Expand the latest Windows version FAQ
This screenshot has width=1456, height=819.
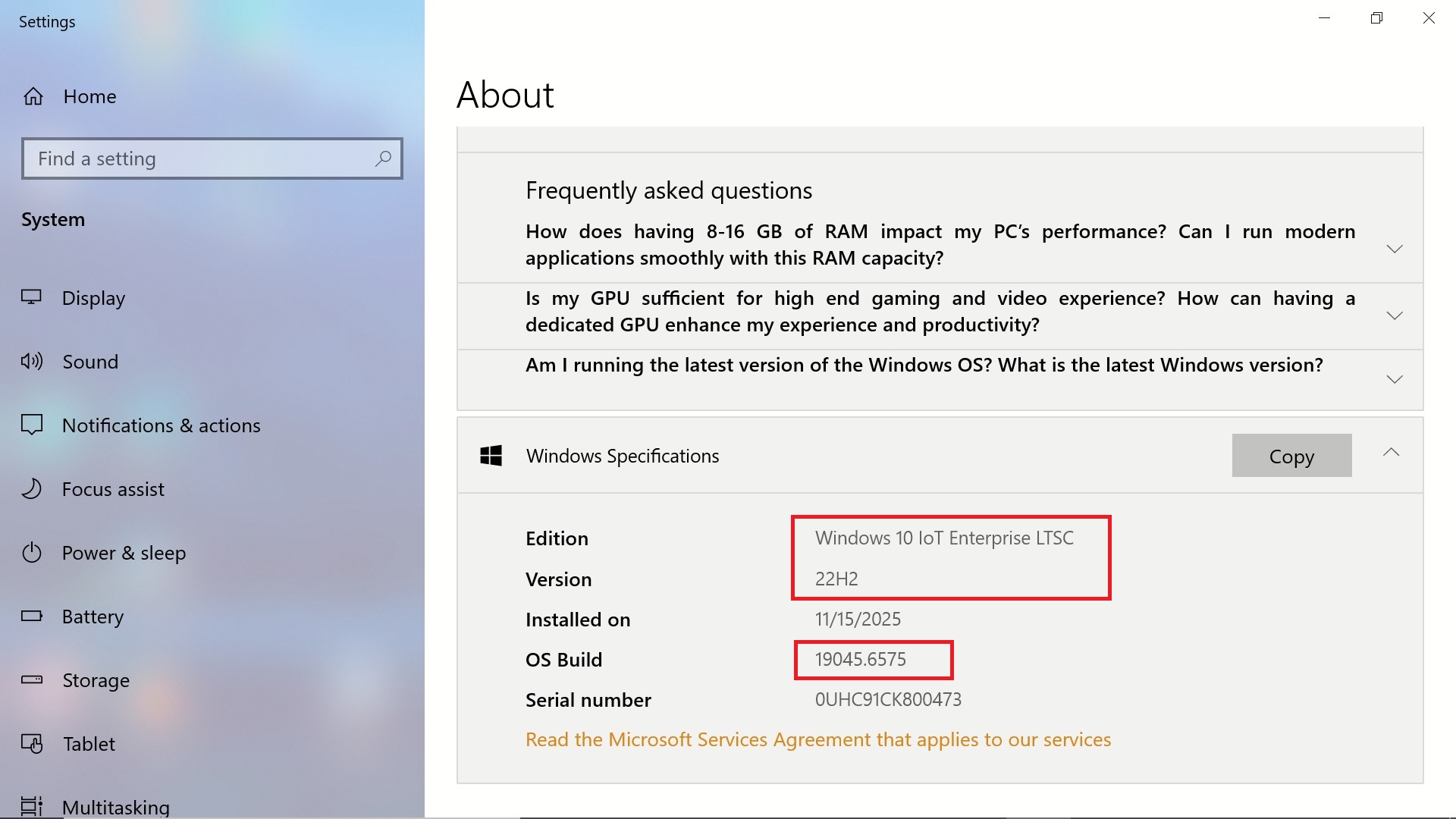[x=1394, y=379]
